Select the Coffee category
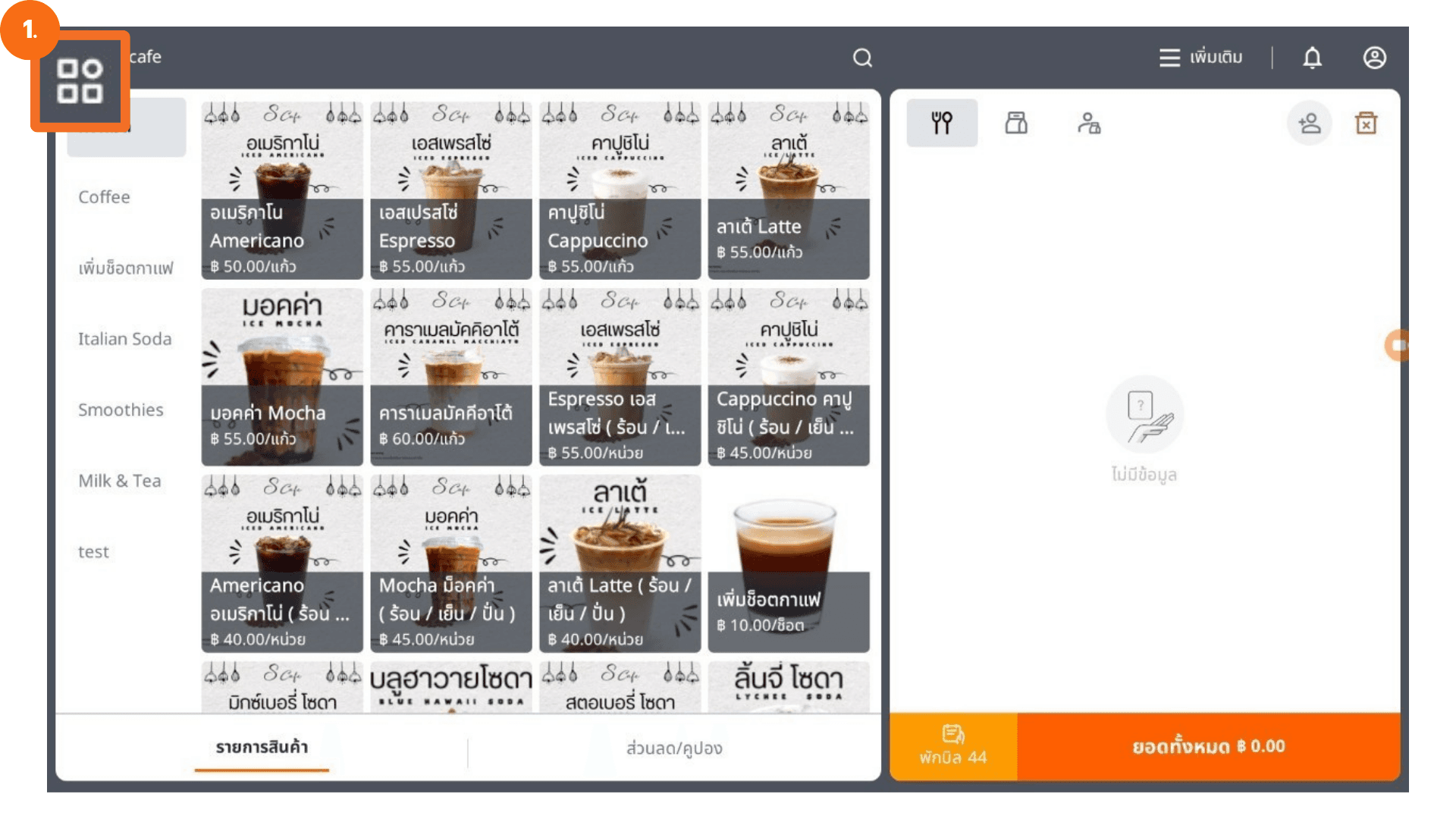Viewport: 1456px width, 819px height. point(104,197)
